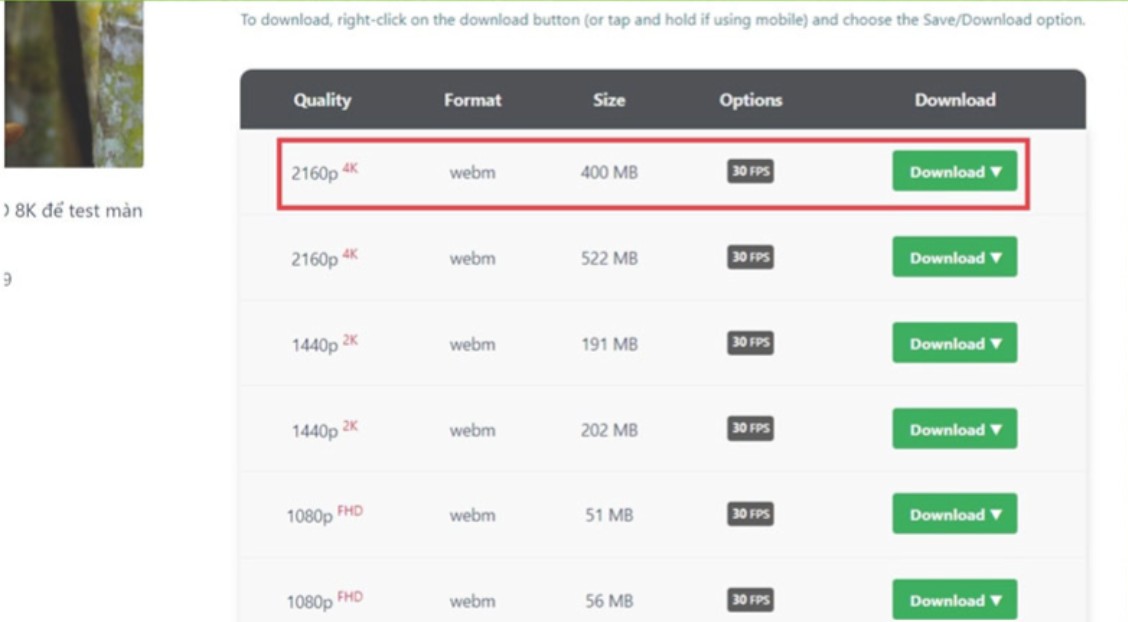Click 30 FPS badge in 400 MB row

pos(750,172)
